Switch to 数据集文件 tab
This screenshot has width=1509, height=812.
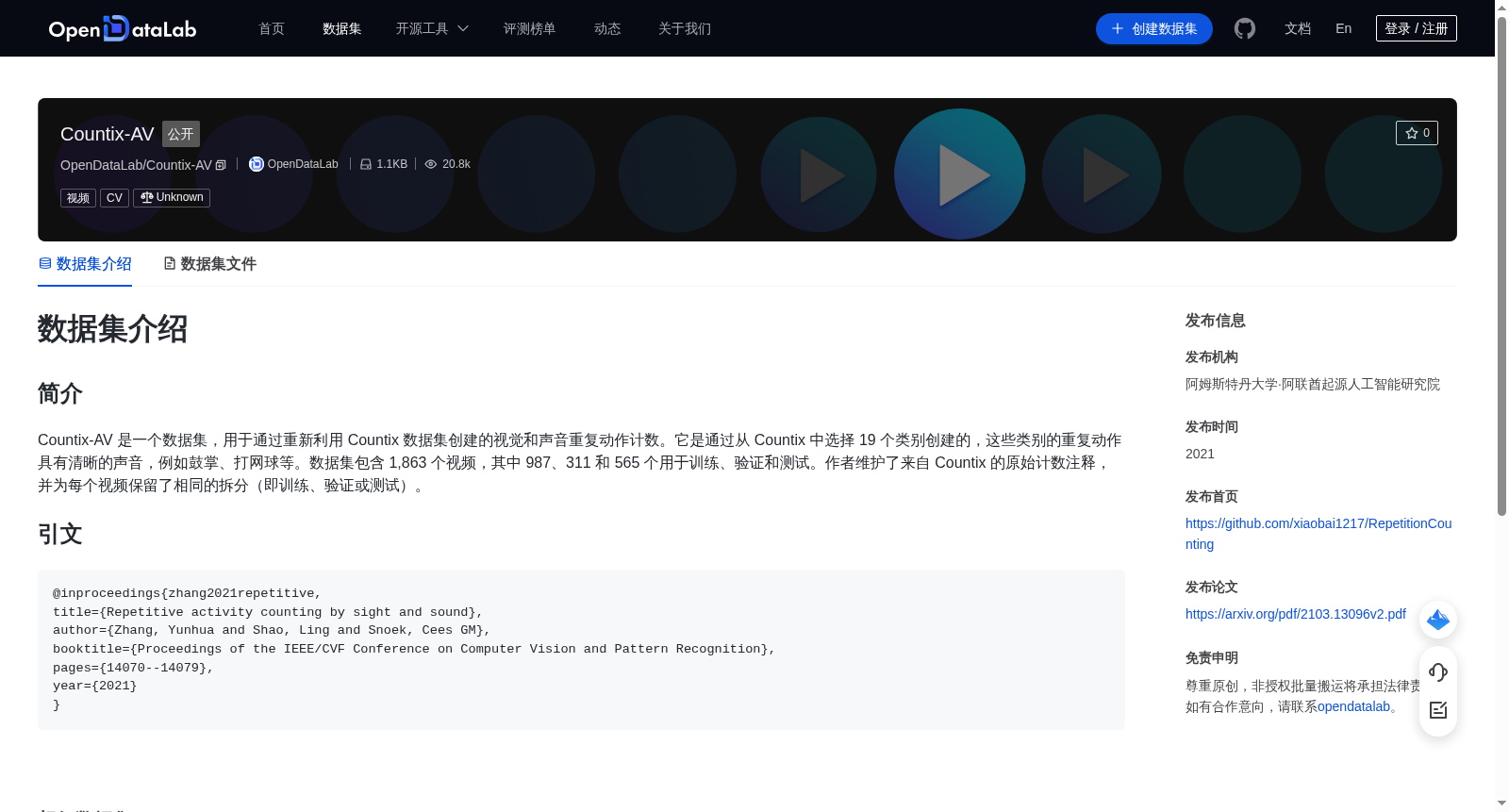coord(210,264)
